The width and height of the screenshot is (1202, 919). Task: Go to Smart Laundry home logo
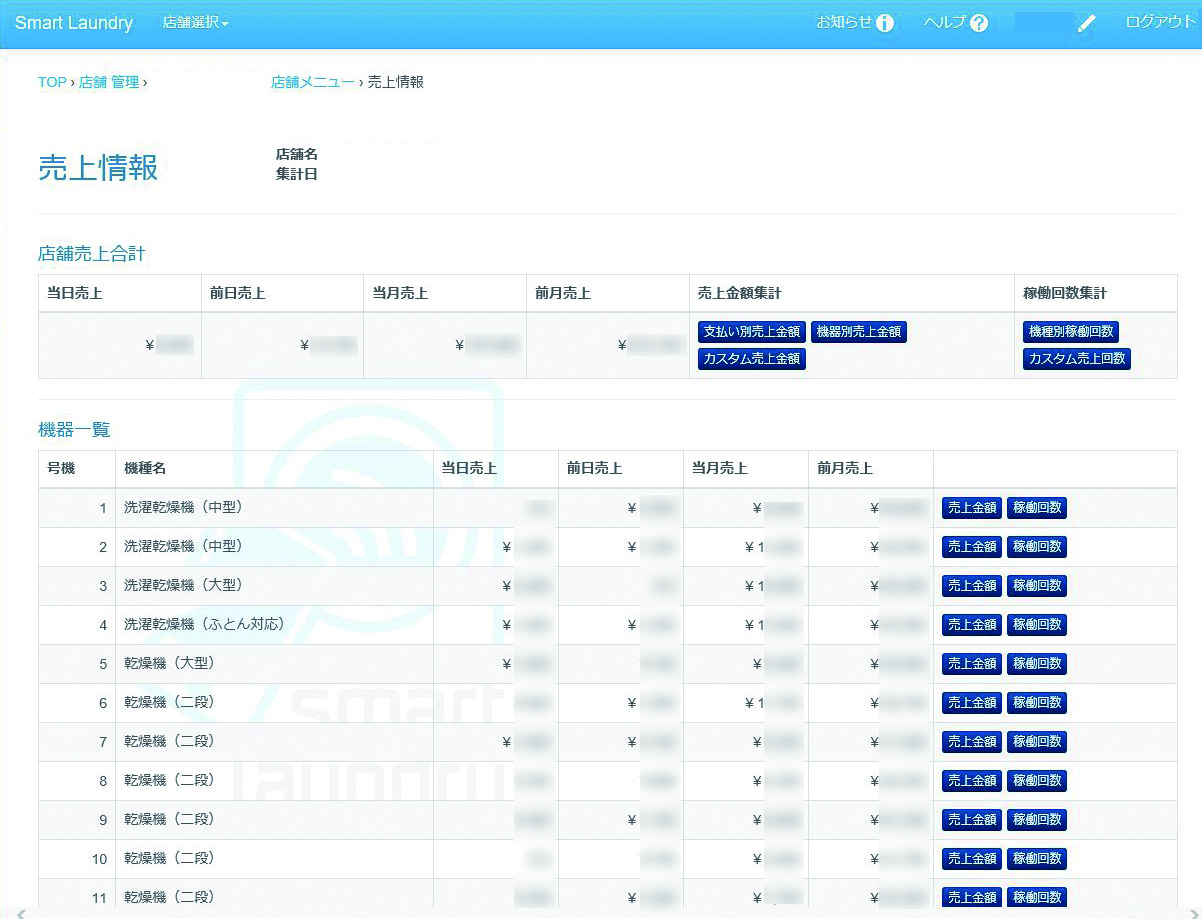pyautogui.click(x=74, y=23)
